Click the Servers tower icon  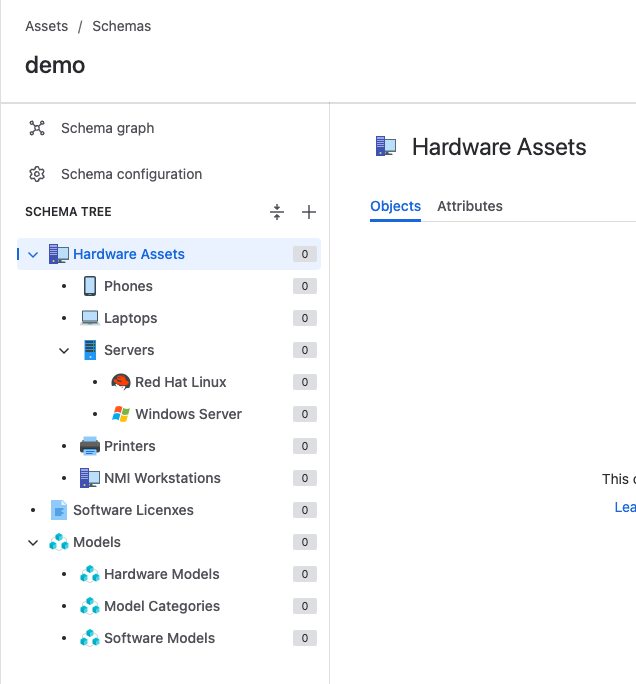click(90, 350)
